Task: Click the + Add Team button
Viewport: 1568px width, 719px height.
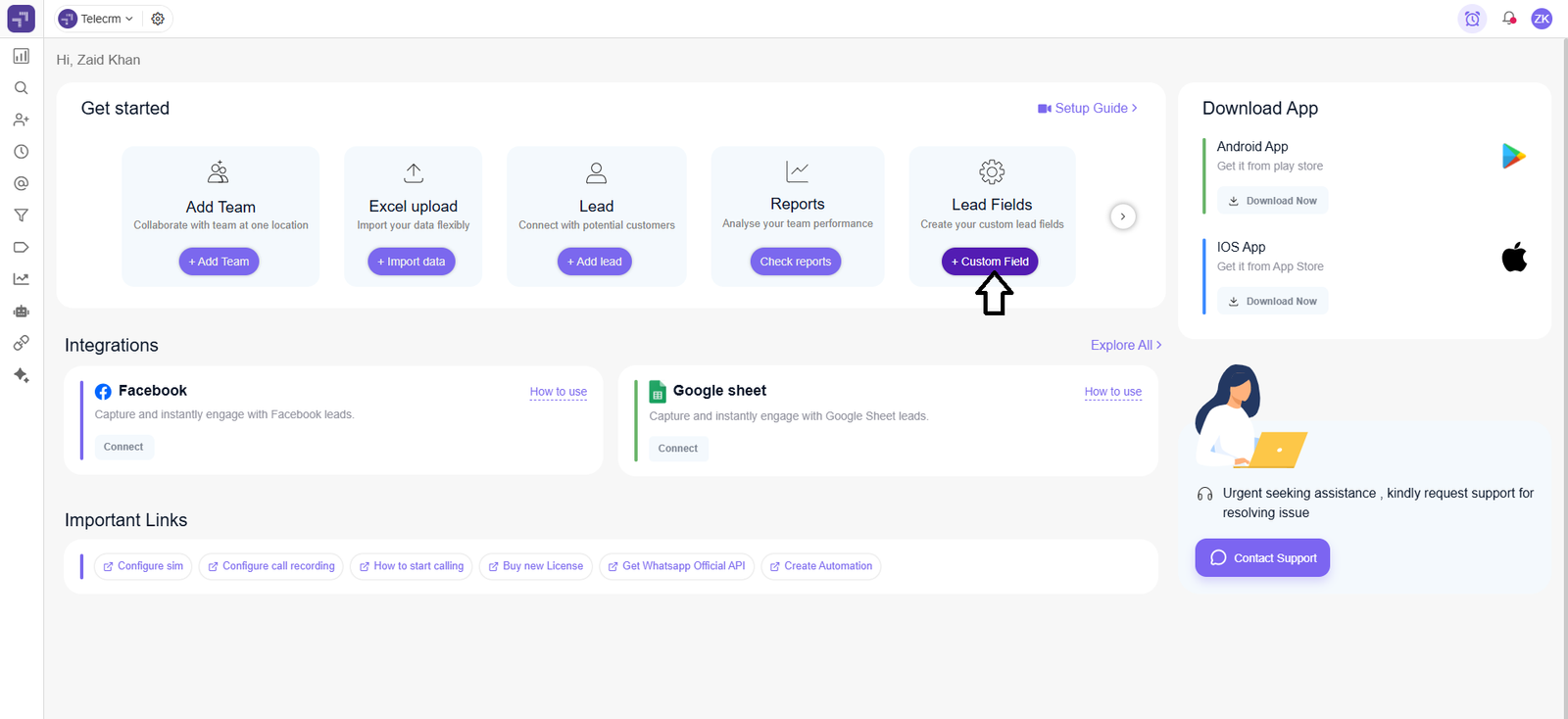Action: click(x=219, y=262)
